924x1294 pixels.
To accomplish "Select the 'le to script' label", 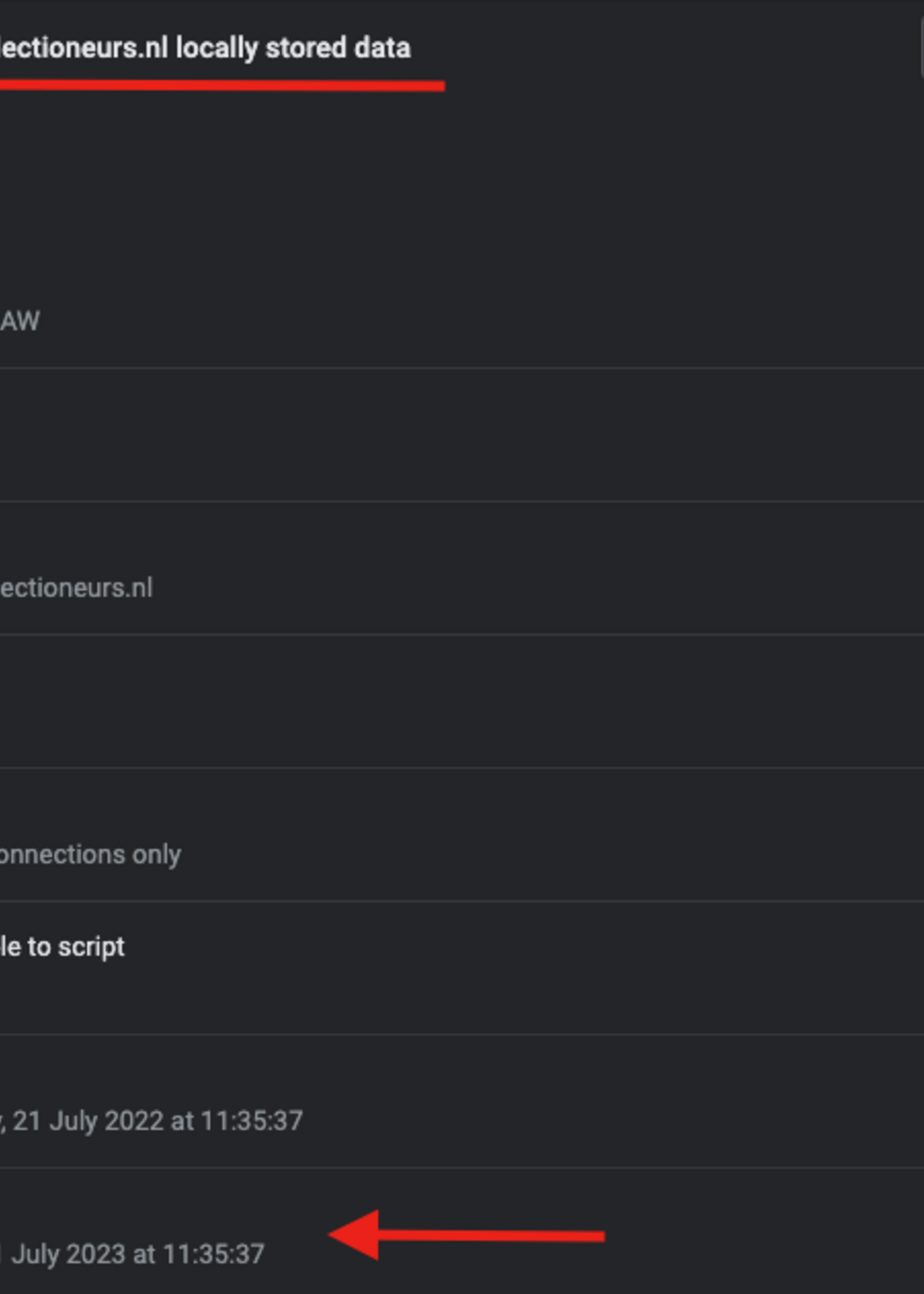I will click(x=62, y=947).
